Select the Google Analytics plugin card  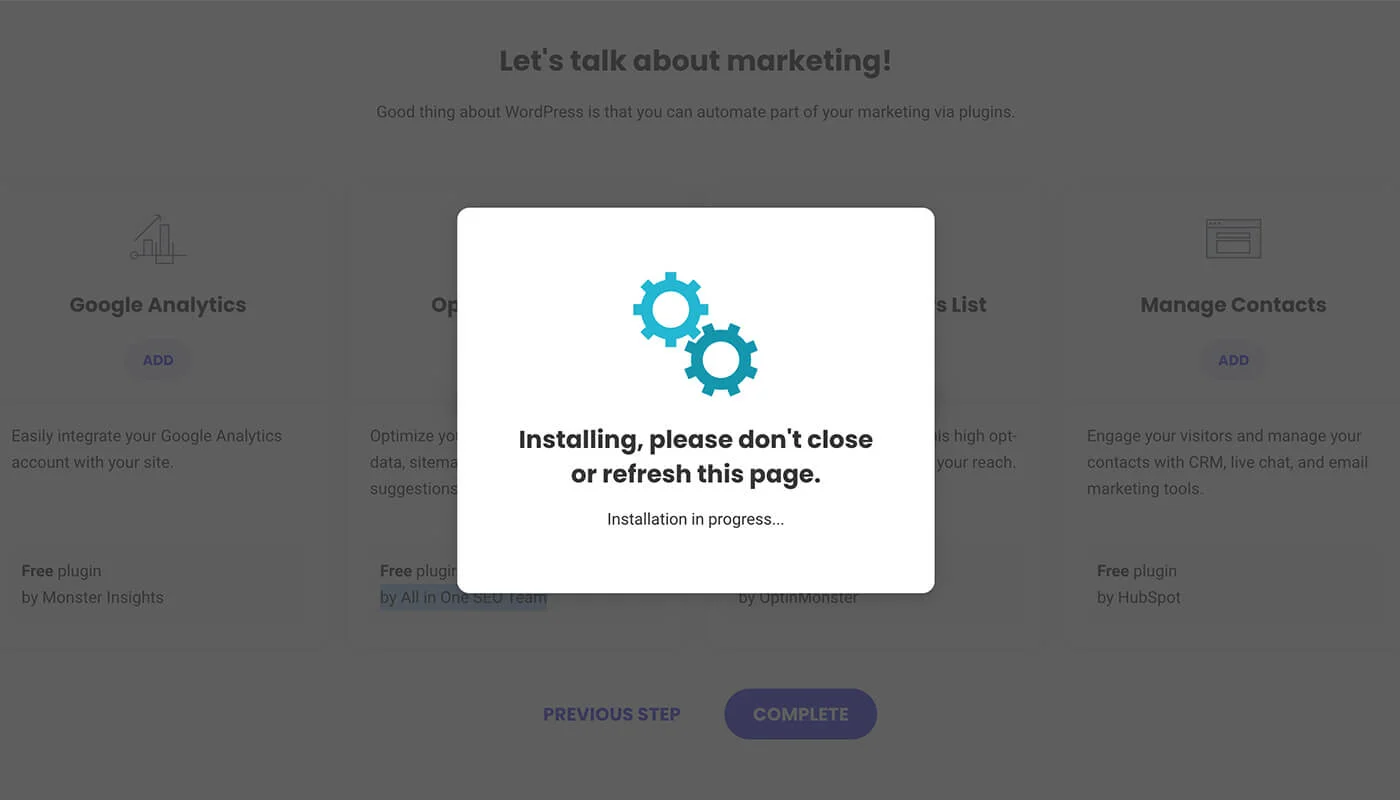[x=157, y=410]
